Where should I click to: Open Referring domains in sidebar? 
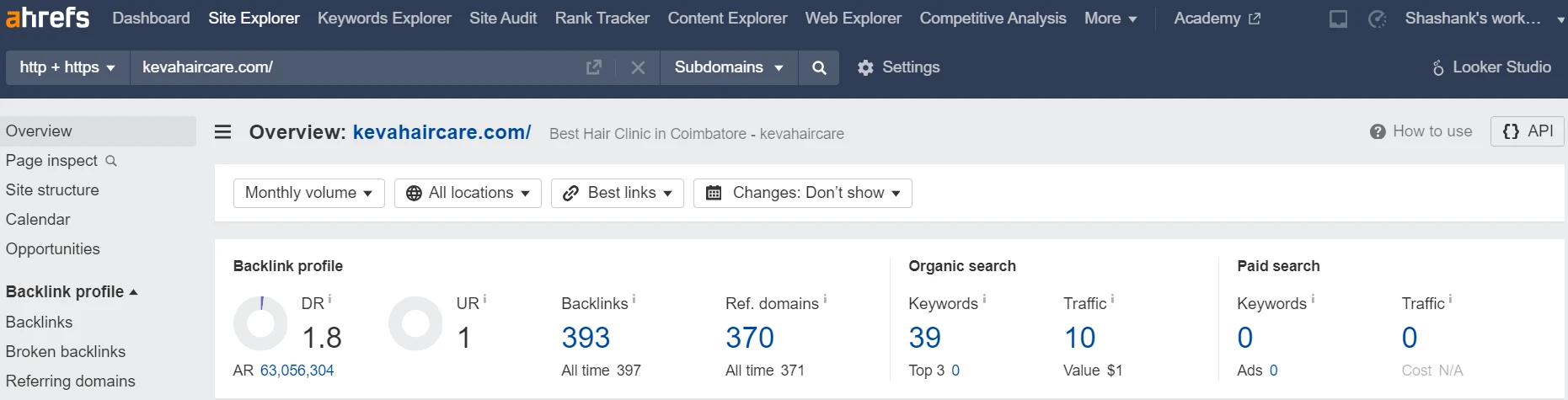(x=70, y=381)
